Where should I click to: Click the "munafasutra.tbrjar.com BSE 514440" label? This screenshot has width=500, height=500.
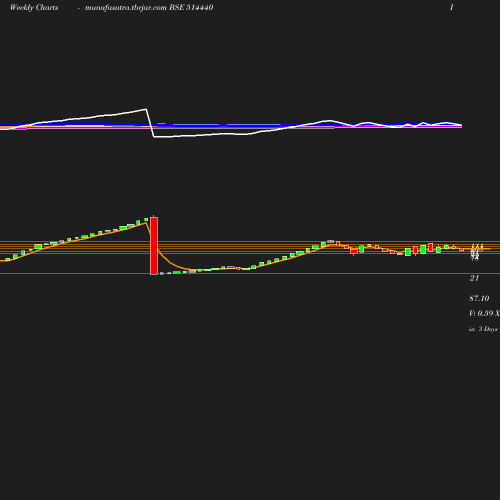tap(149, 7)
